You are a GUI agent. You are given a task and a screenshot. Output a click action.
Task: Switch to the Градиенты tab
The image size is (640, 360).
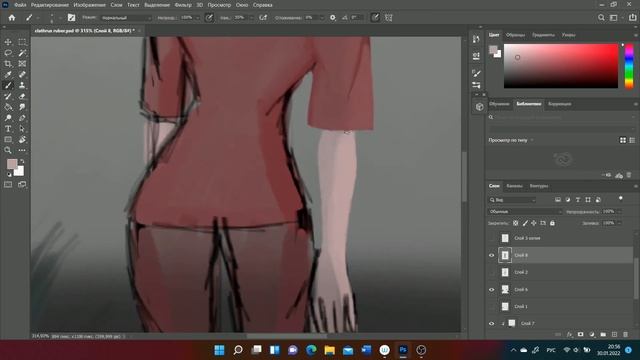(x=543, y=35)
